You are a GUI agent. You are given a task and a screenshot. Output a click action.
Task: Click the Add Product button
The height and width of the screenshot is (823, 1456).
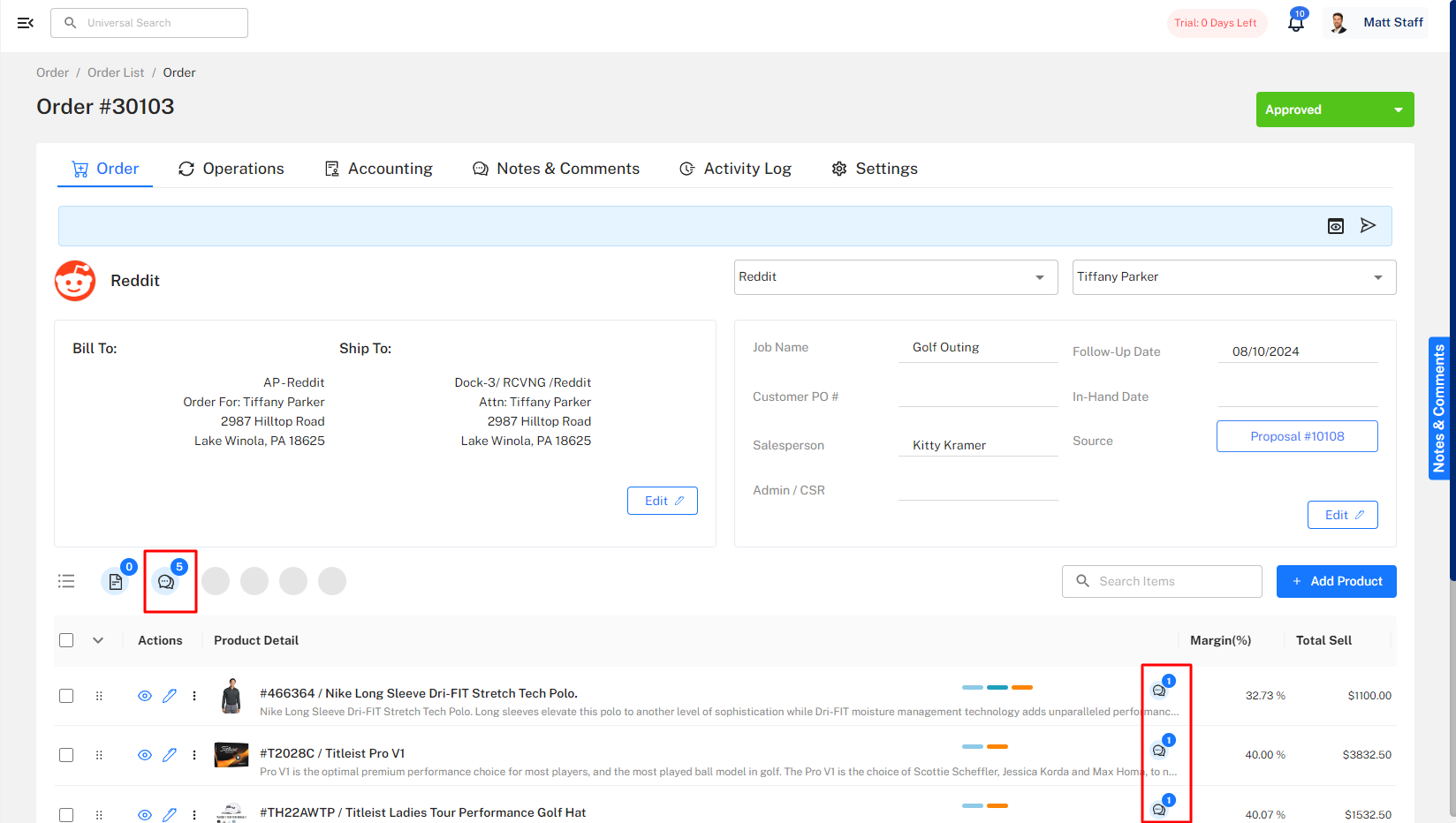[1337, 581]
